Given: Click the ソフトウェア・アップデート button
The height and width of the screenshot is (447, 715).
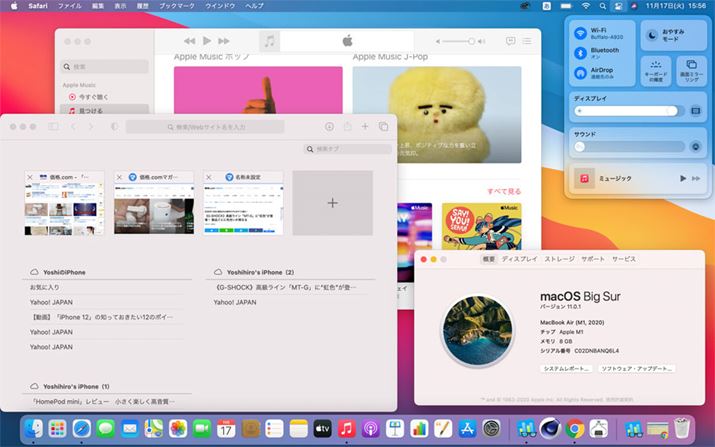Looking at the screenshot, I should tap(637, 369).
